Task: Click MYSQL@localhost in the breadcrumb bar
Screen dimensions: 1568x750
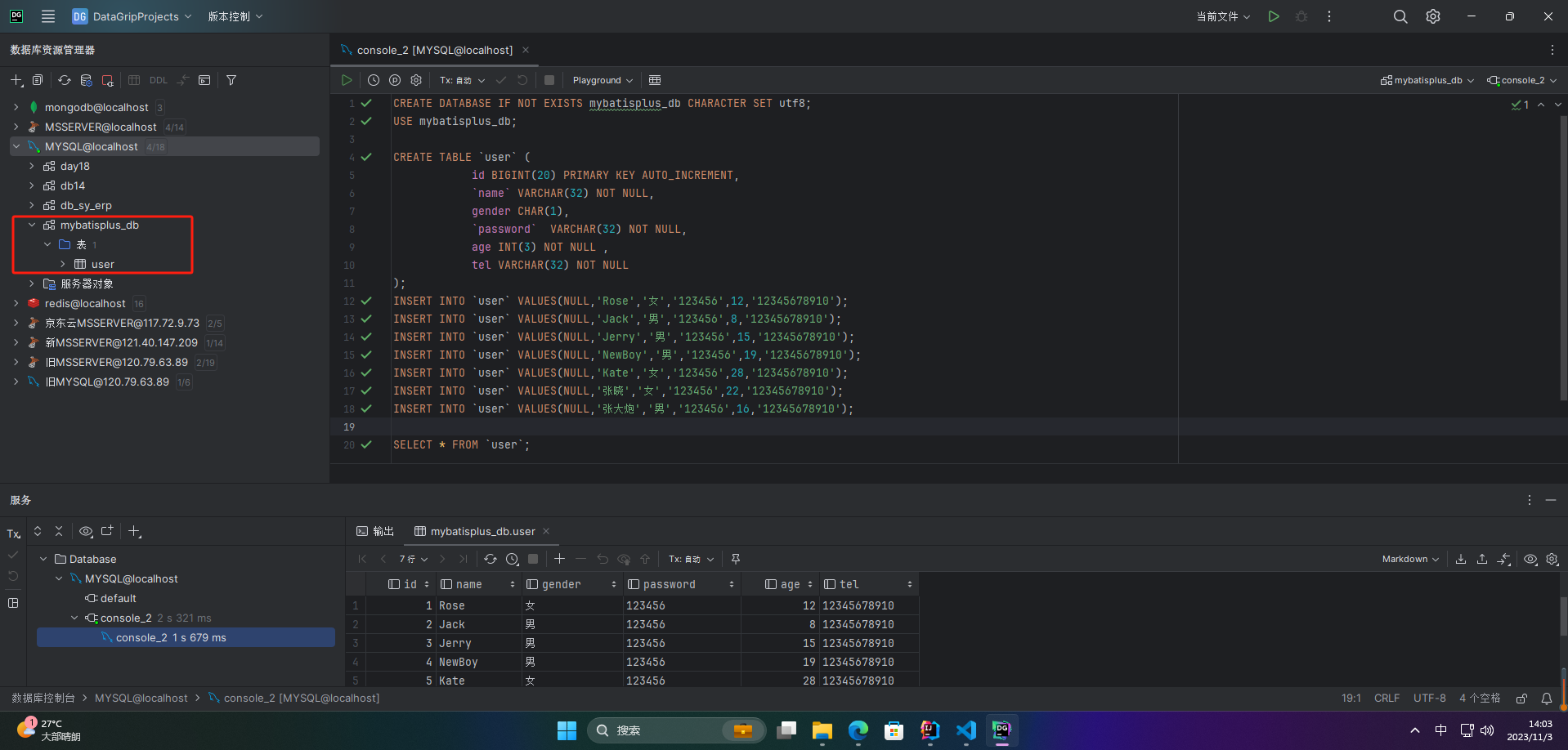Action: coord(141,699)
